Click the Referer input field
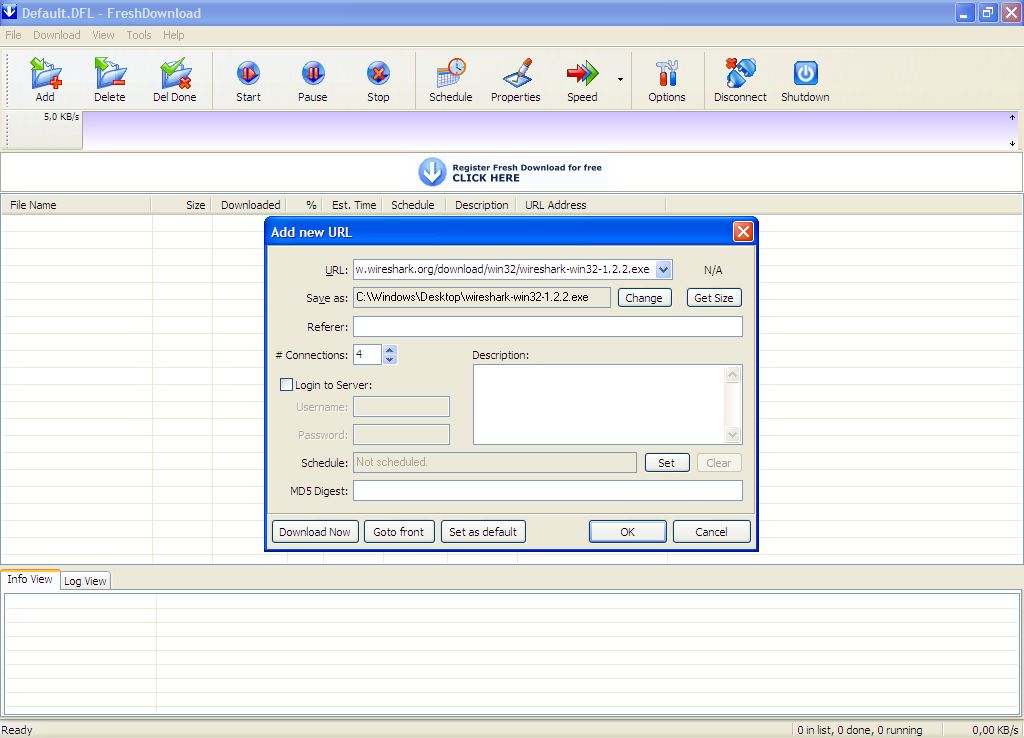This screenshot has width=1024, height=738. click(x=548, y=327)
